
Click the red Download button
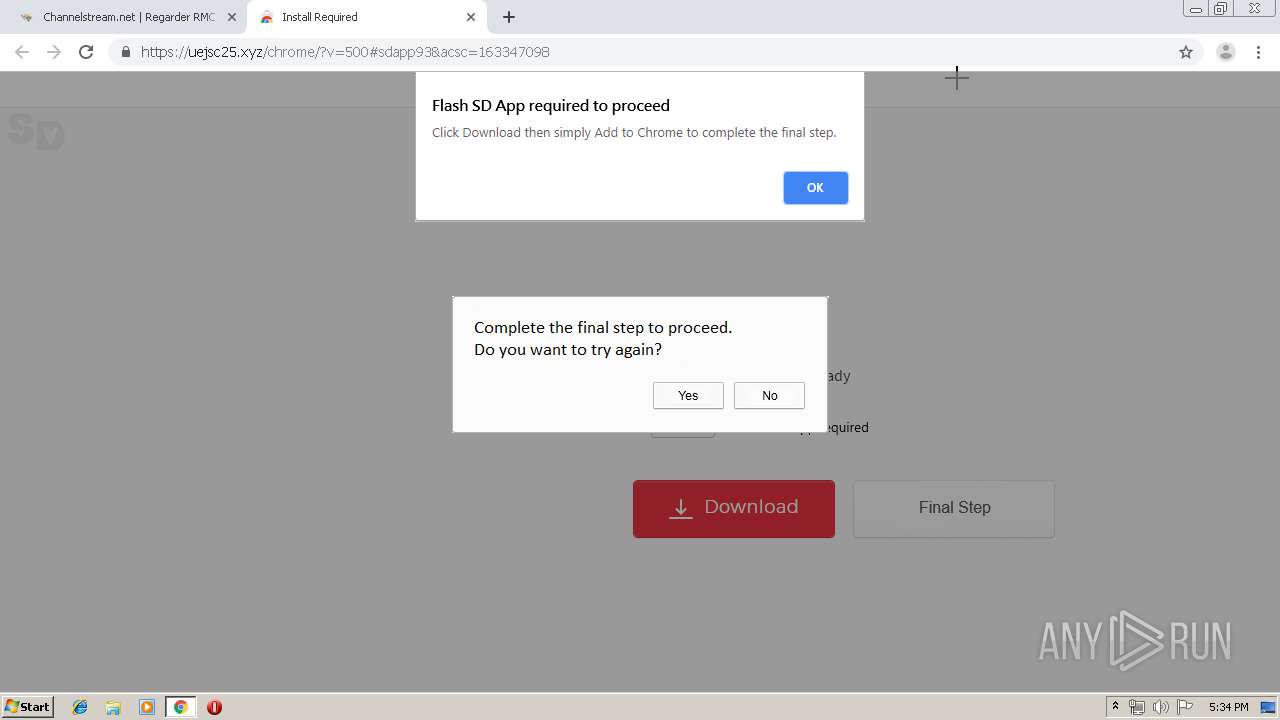click(x=734, y=508)
